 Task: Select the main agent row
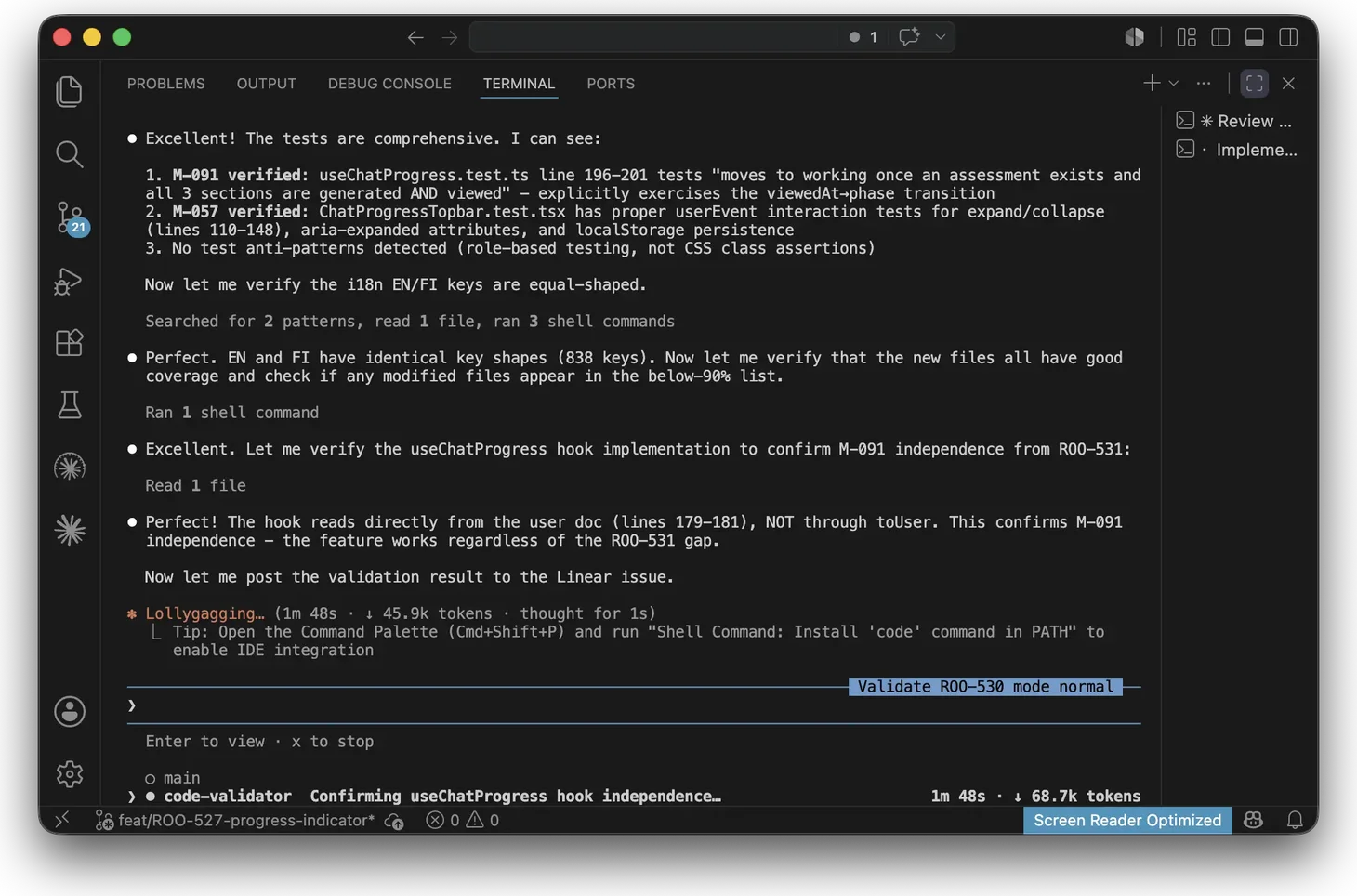point(173,778)
